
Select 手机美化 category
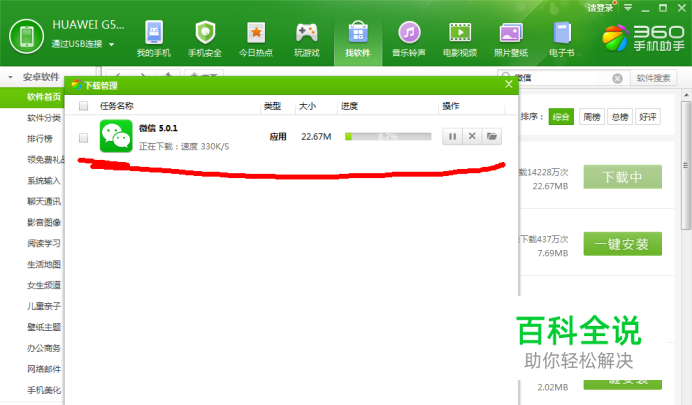44,390
